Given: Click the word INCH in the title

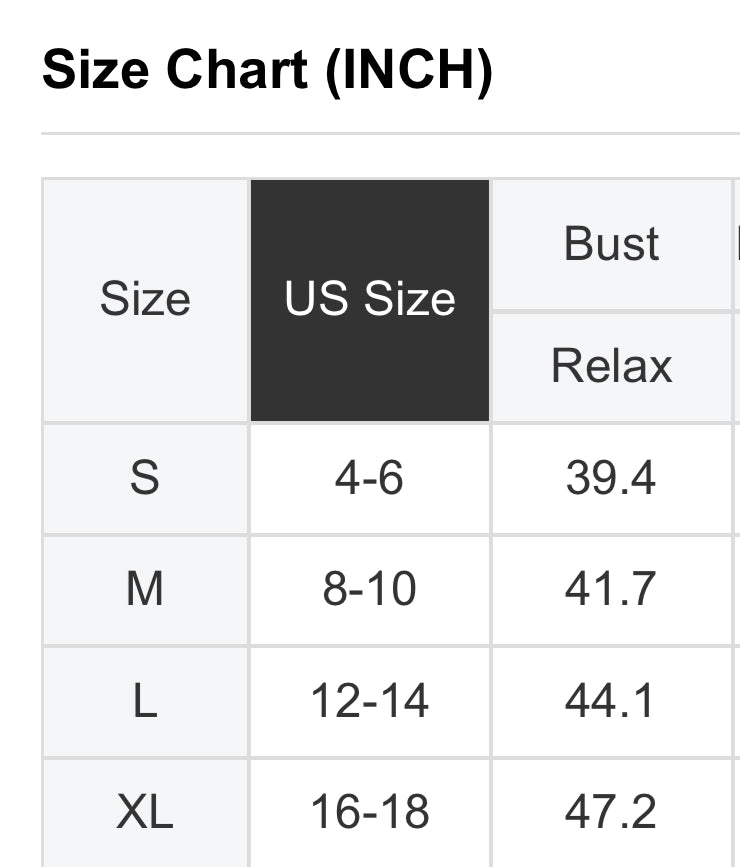Looking at the screenshot, I should (x=410, y=70).
